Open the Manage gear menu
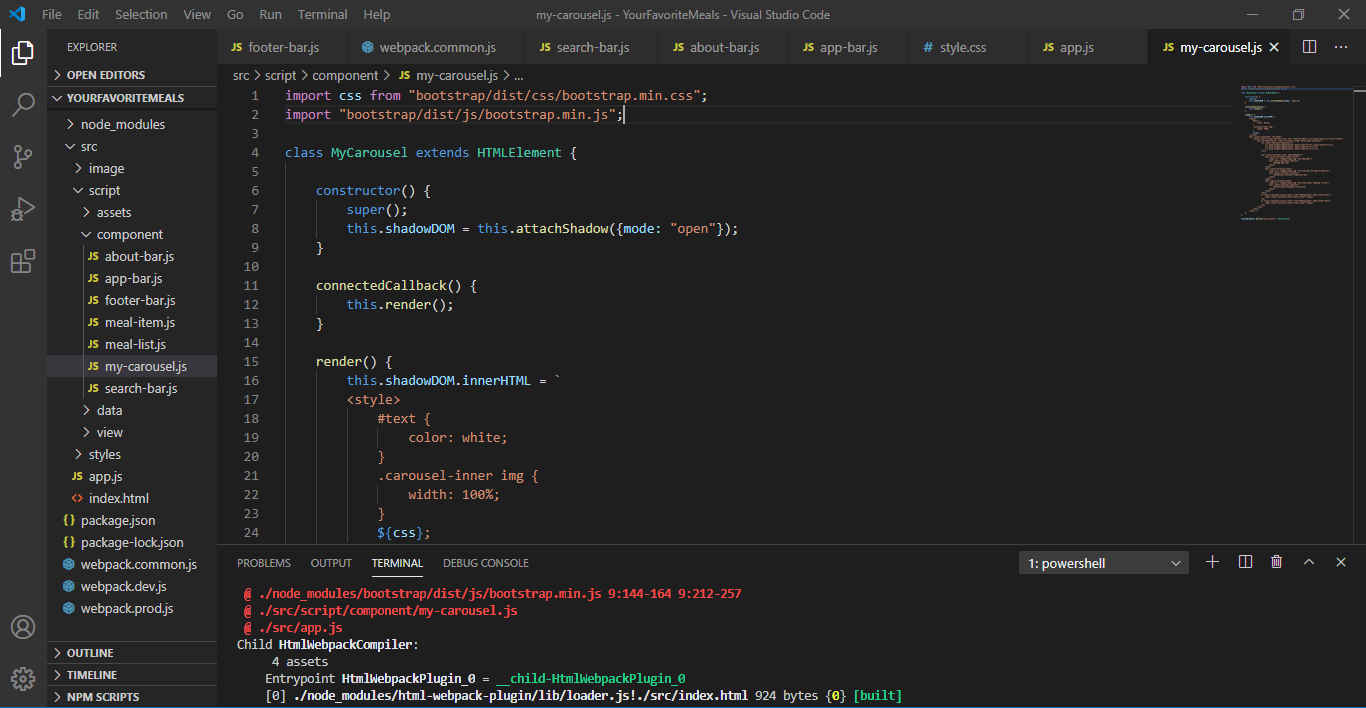This screenshot has height=708, width=1366. [23, 679]
